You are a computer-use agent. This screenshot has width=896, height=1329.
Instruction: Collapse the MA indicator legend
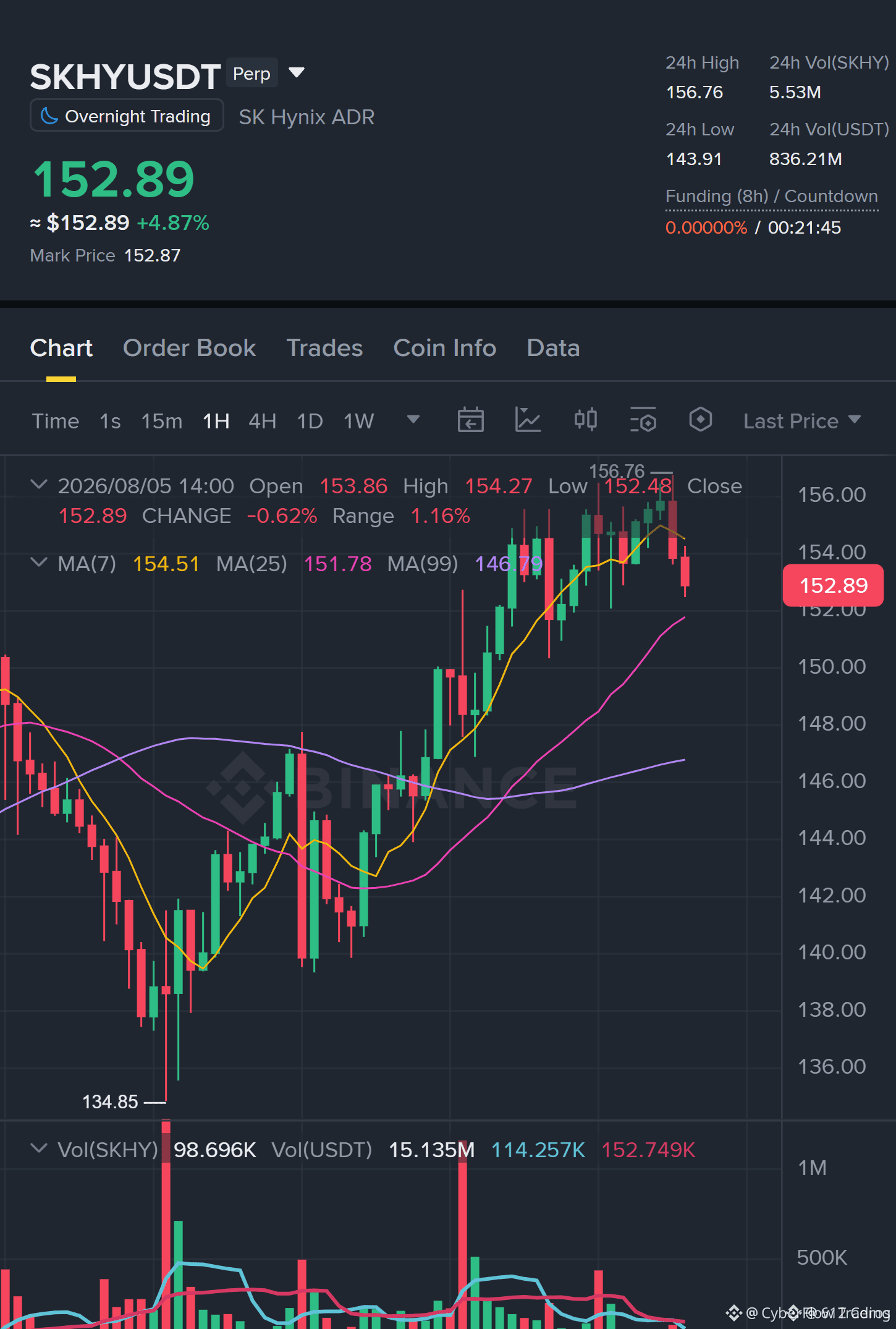point(38,563)
